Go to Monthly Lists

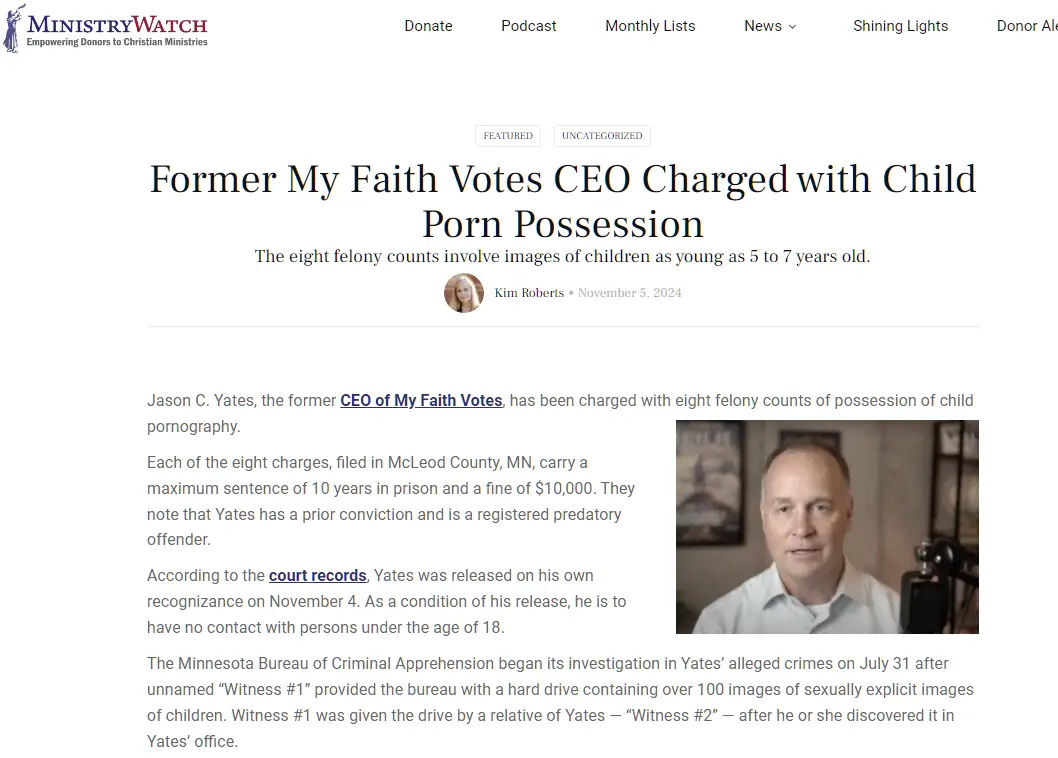[x=650, y=26]
